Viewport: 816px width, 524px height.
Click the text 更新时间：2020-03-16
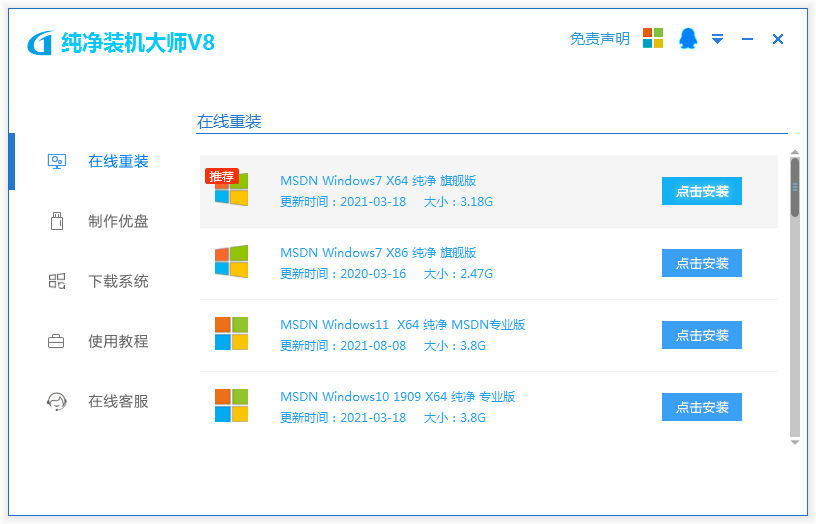343,274
